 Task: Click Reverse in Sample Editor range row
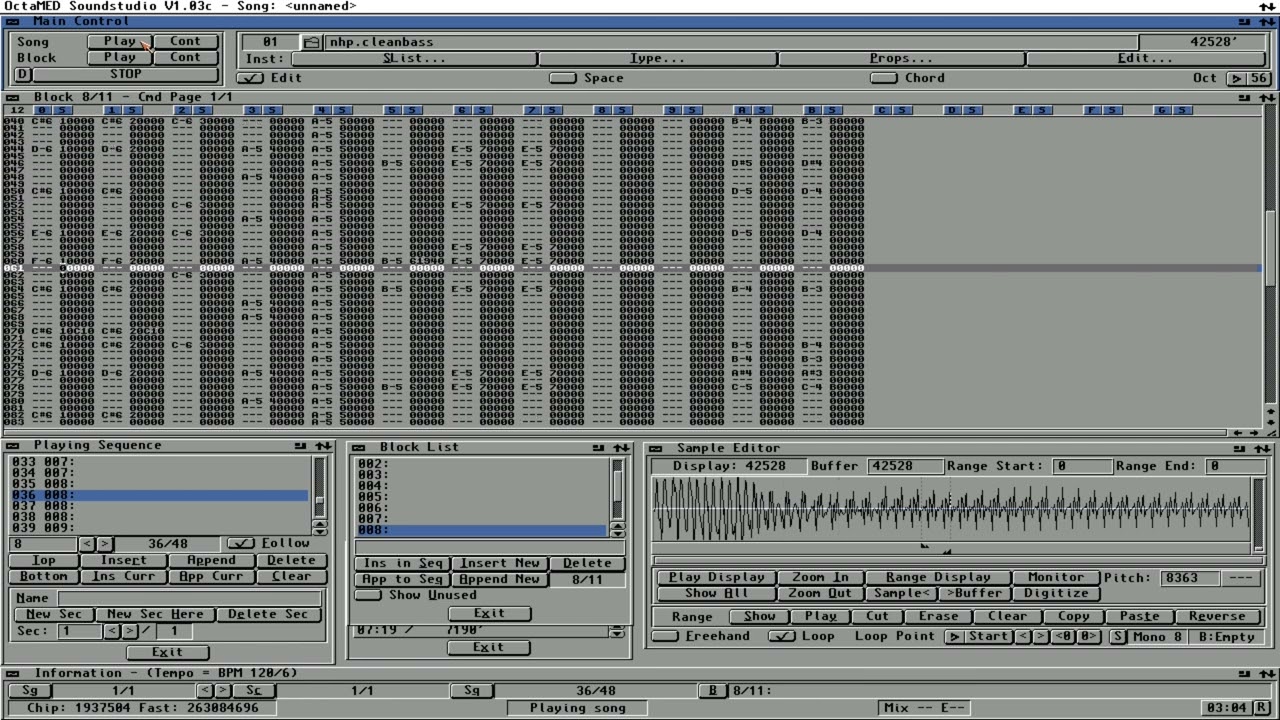(x=1217, y=617)
